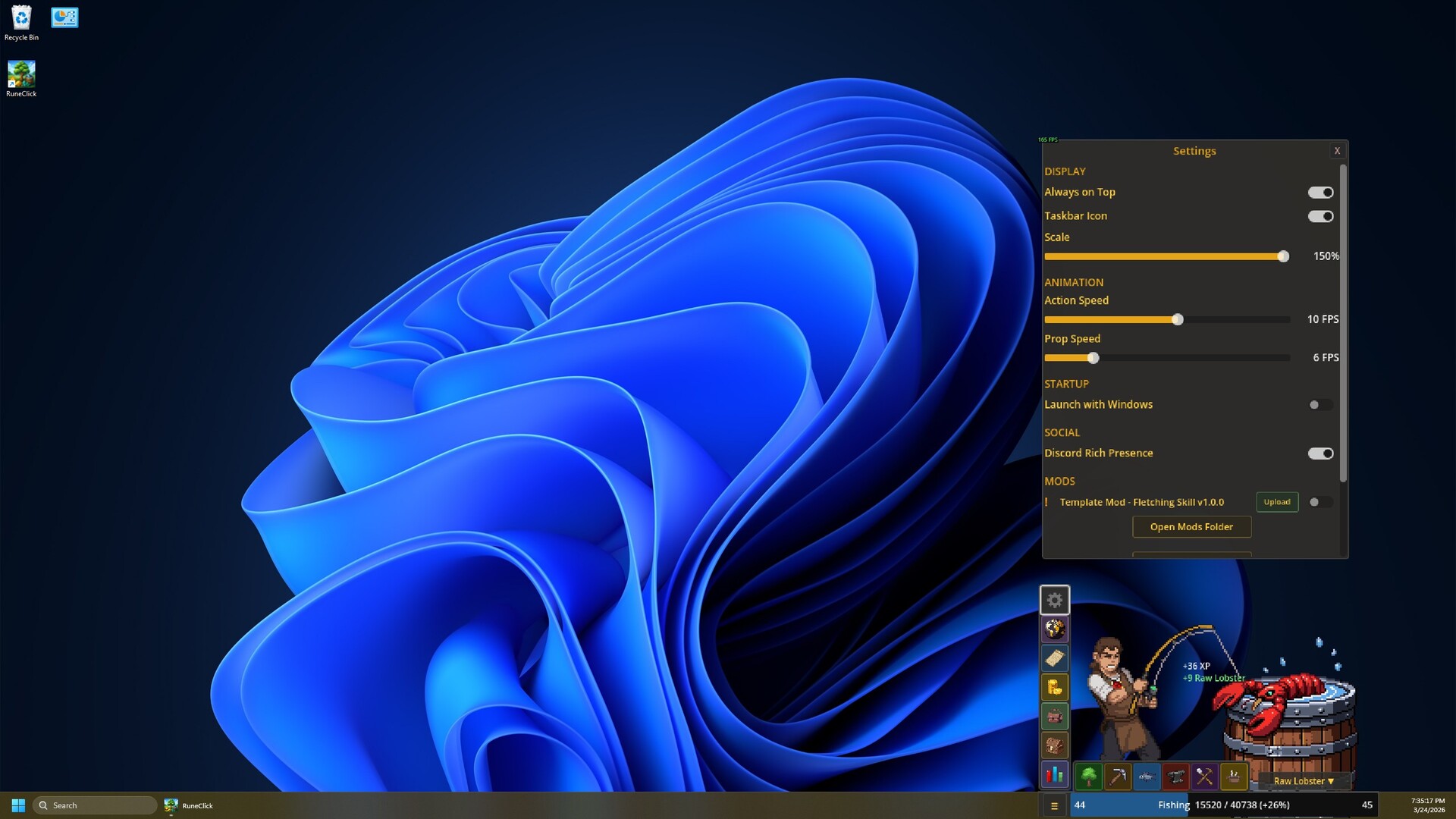Expand the Raw Lobster dropdown

(1304, 781)
